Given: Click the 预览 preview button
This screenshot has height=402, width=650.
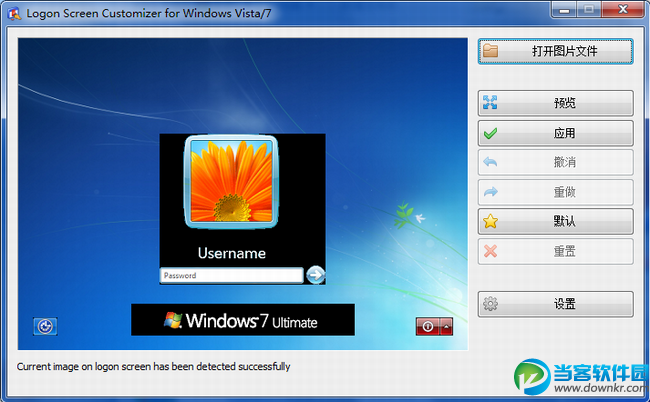Looking at the screenshot, I should coord(555,103).
